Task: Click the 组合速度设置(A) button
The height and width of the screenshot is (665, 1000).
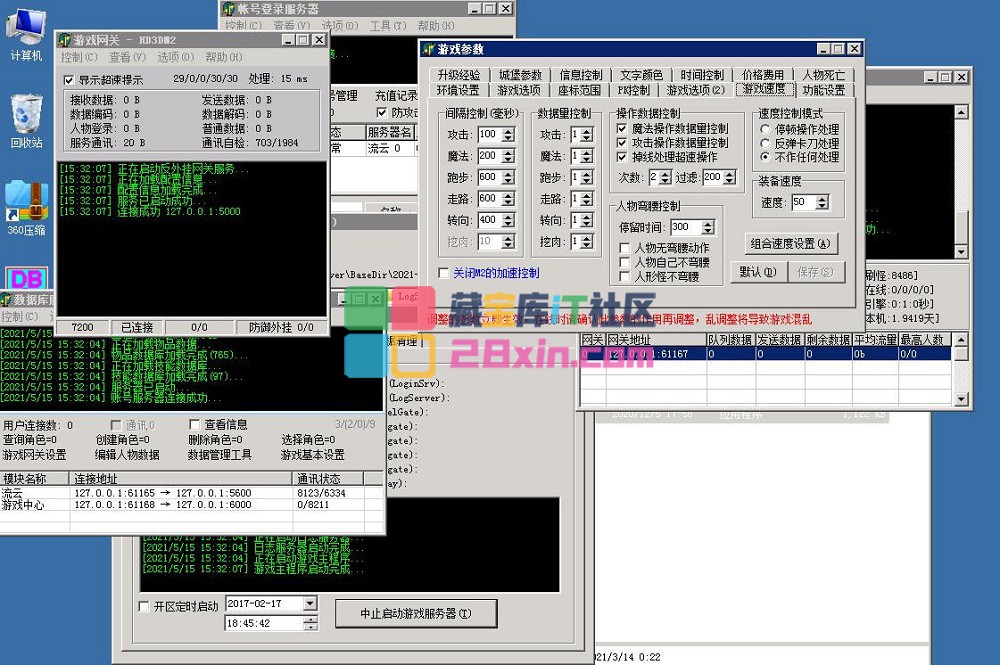Action: point(790,243)
